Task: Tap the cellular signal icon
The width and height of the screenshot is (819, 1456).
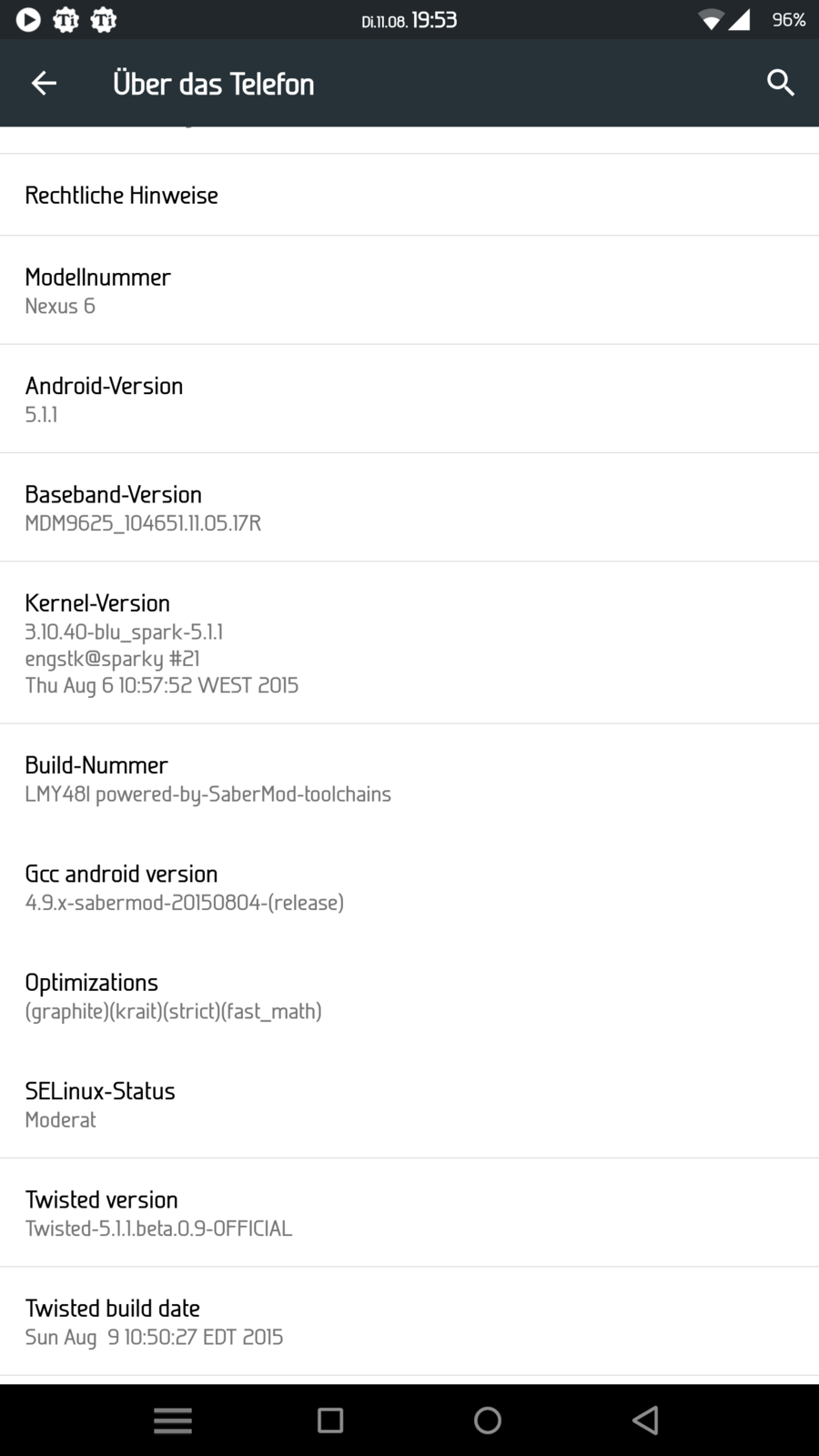Action: point(740,19)
